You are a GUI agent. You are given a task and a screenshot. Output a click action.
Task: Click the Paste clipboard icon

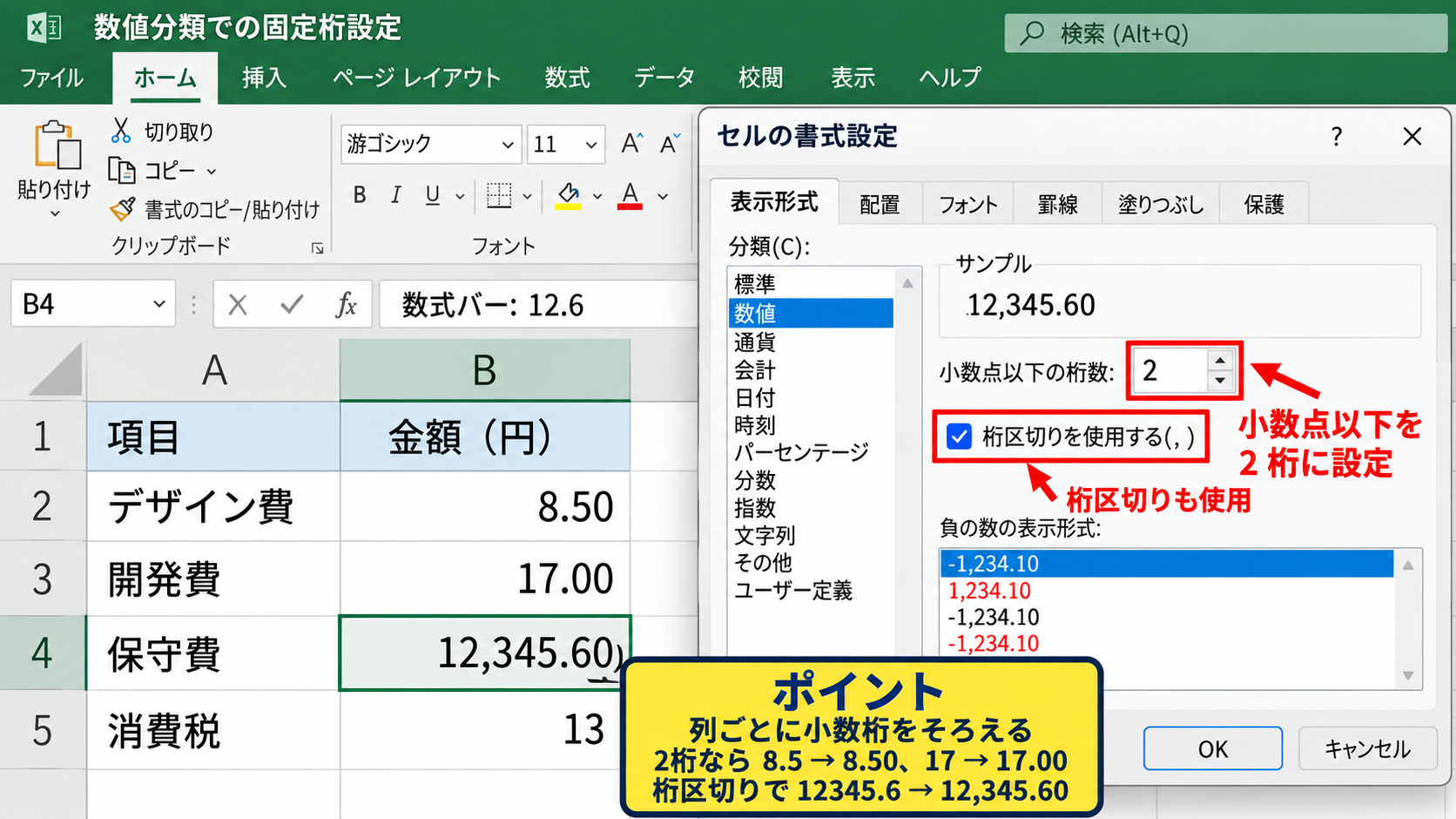57,146
